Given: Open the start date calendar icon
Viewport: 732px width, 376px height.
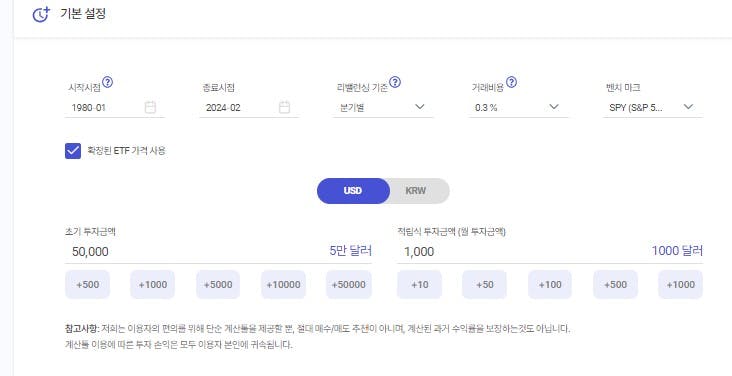Looking at the screenshot, I should (150, 107).
